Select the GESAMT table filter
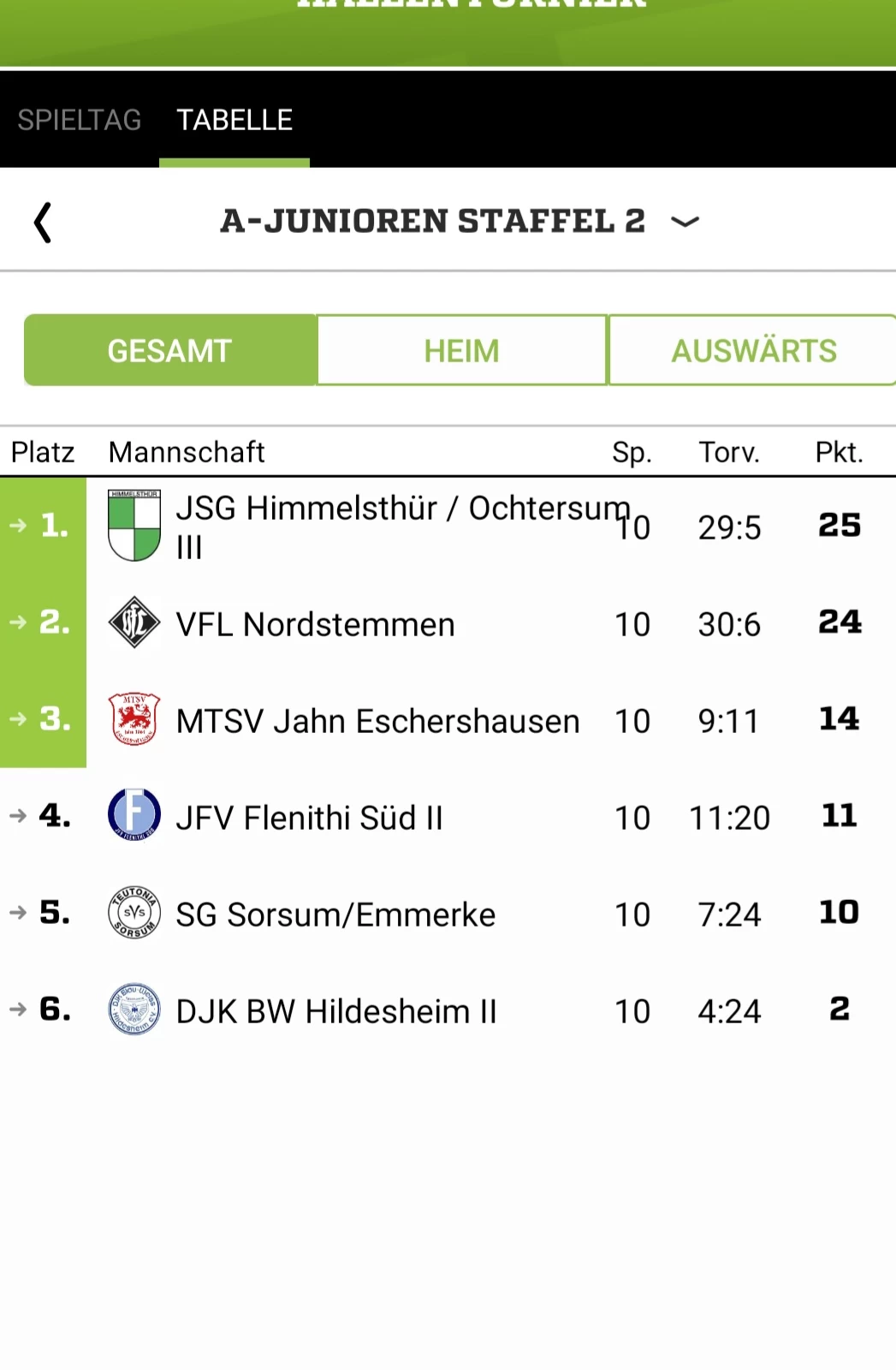896x1370 pixels. (x=170, y=350)
